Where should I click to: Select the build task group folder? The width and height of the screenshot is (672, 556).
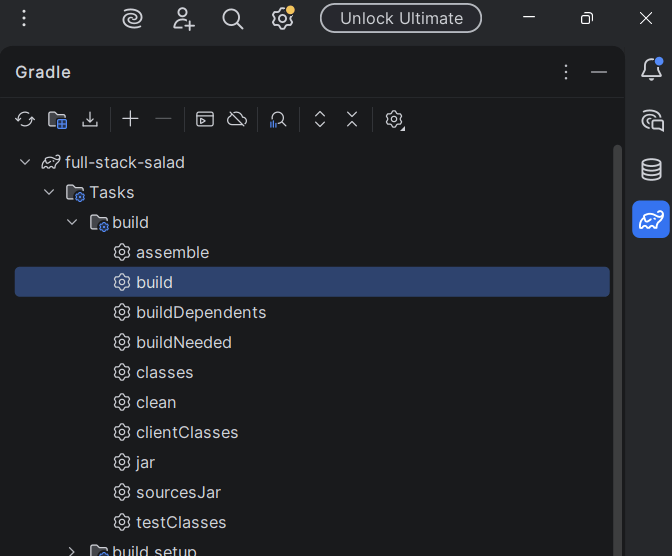point(130,222)
